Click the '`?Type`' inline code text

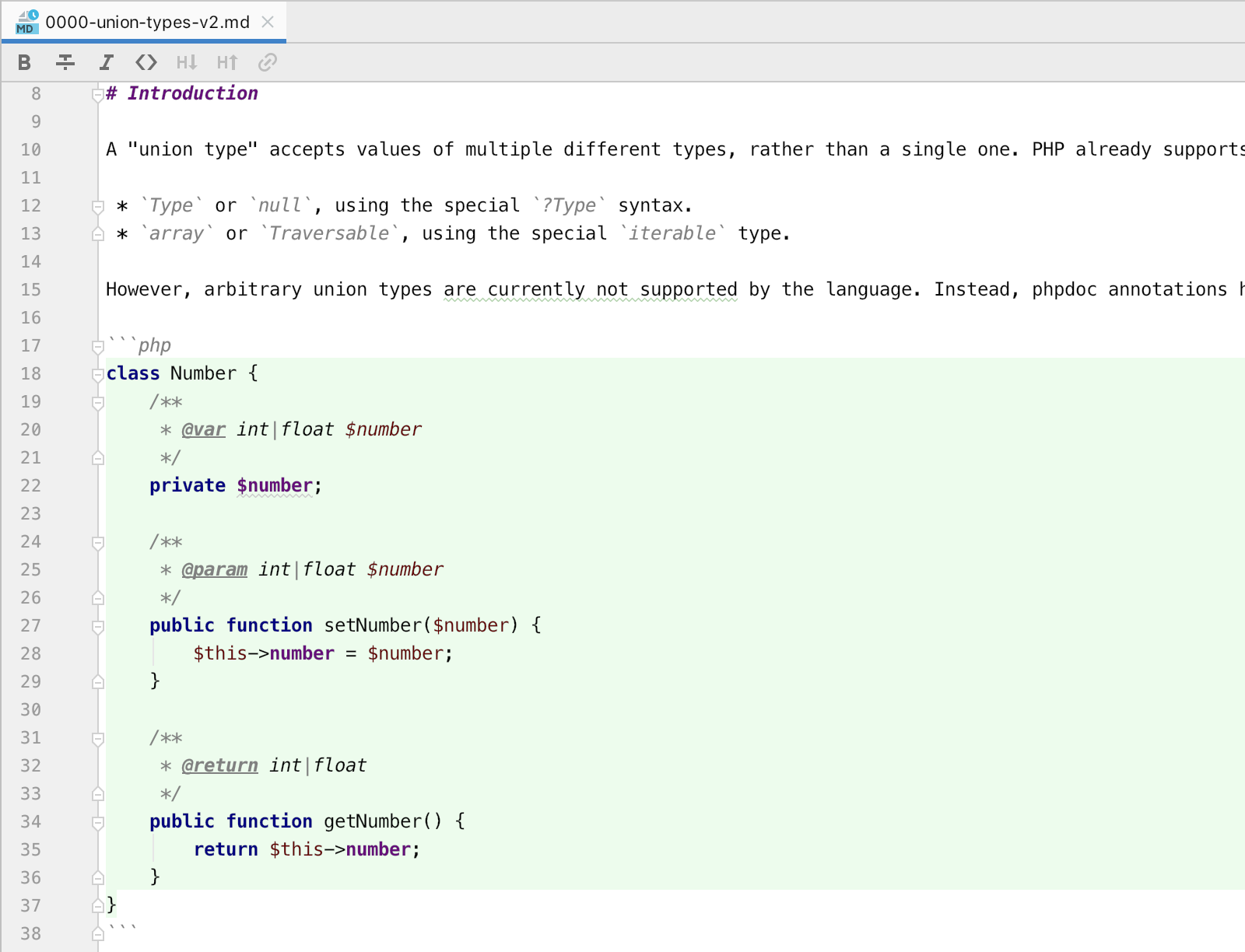click(570, 205)
